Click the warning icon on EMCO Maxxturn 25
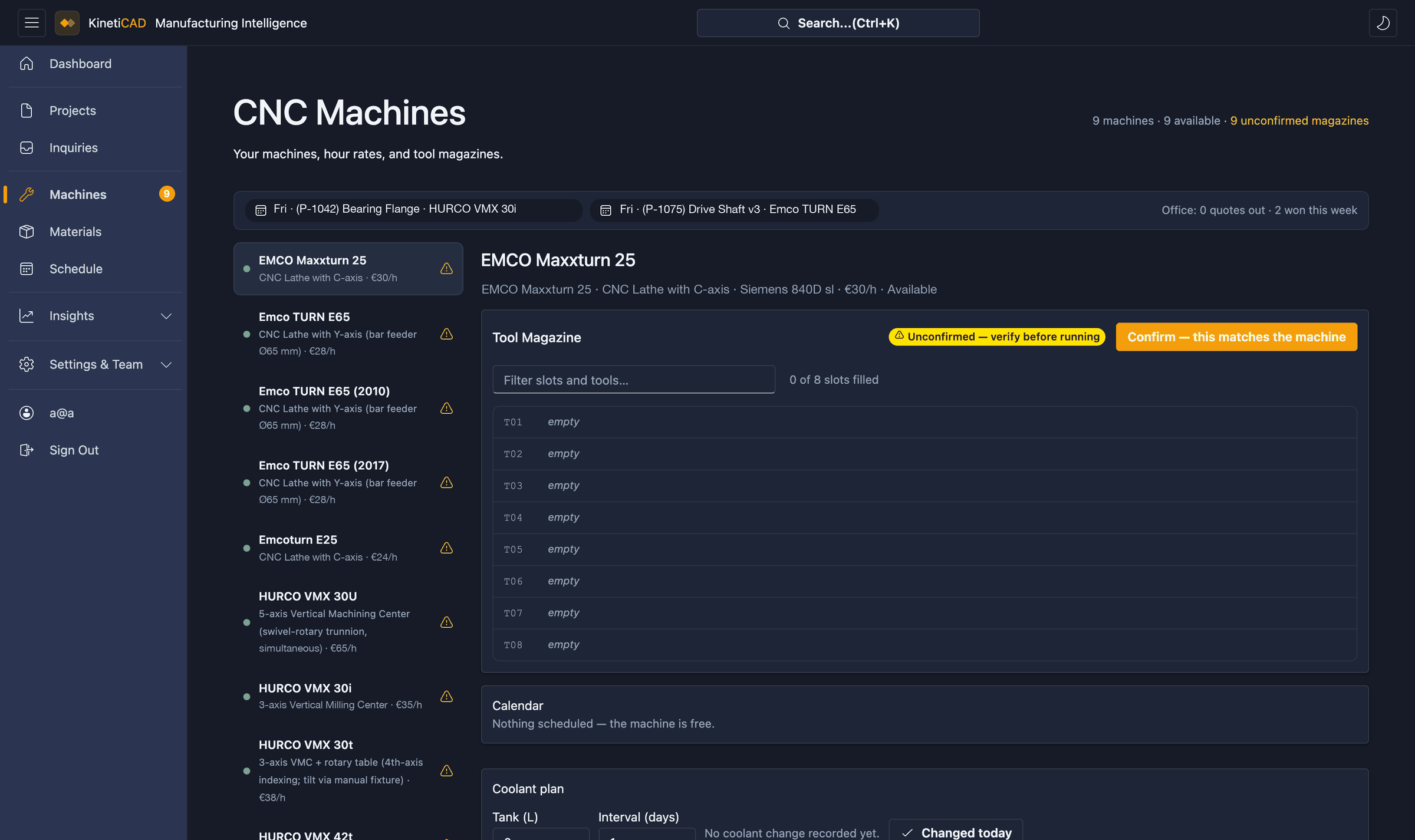This screenshot has width=1415, height=840. pos(447,269)
